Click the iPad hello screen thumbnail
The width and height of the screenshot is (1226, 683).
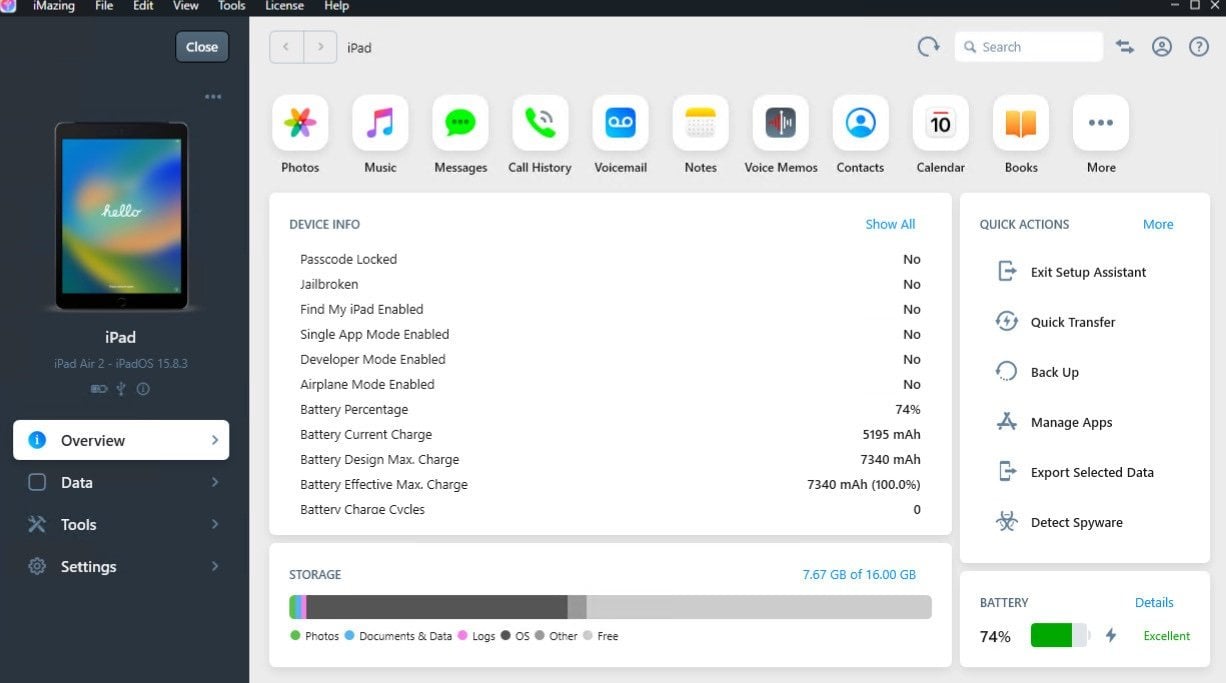(x=121, y=215)
